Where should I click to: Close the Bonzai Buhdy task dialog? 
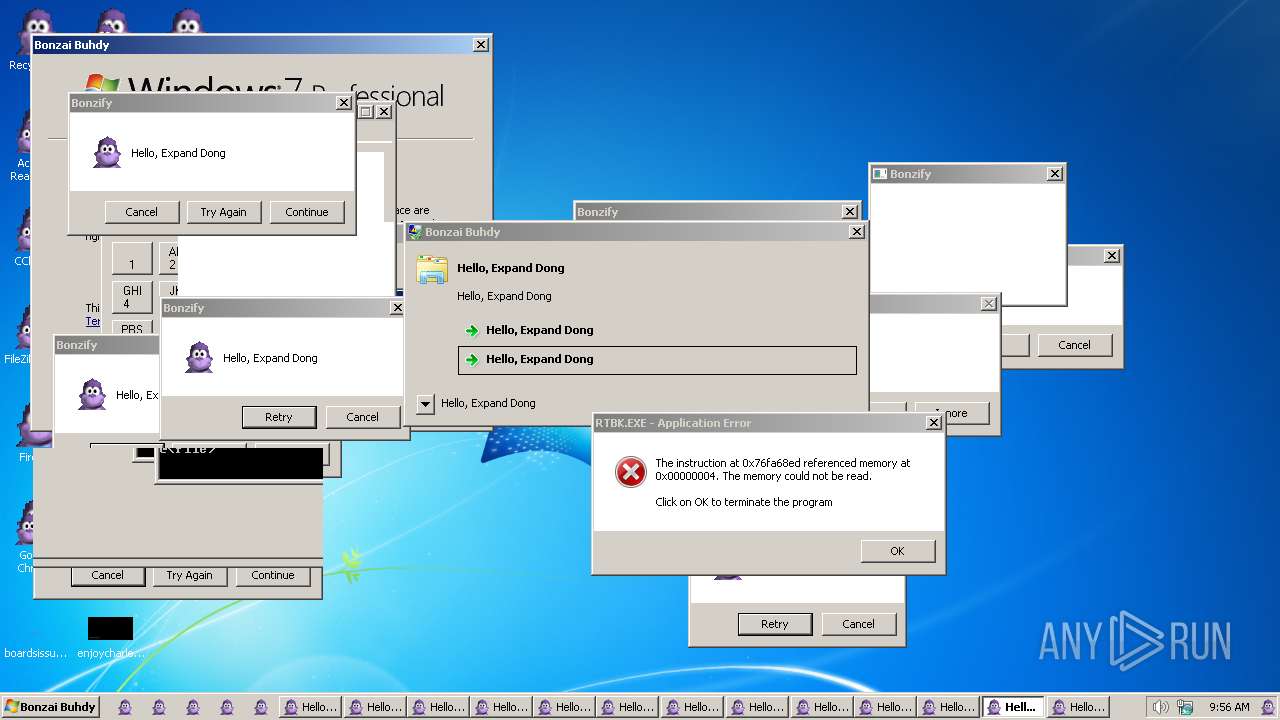(x=856, y=232)
